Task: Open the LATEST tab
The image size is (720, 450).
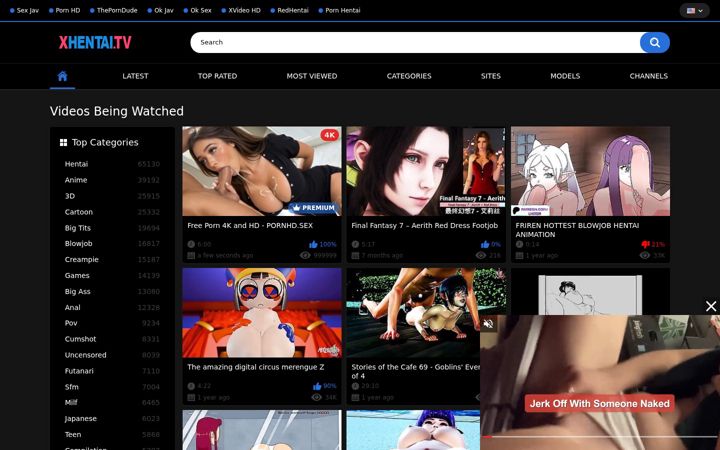Action: point(135,76)
